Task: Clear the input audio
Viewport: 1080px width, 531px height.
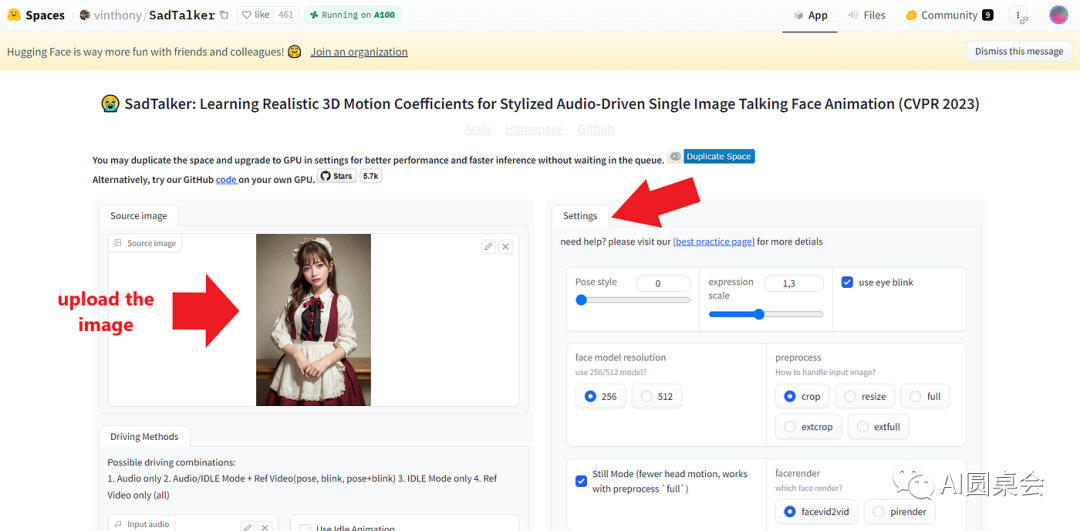Action: [x=265, y=527]
